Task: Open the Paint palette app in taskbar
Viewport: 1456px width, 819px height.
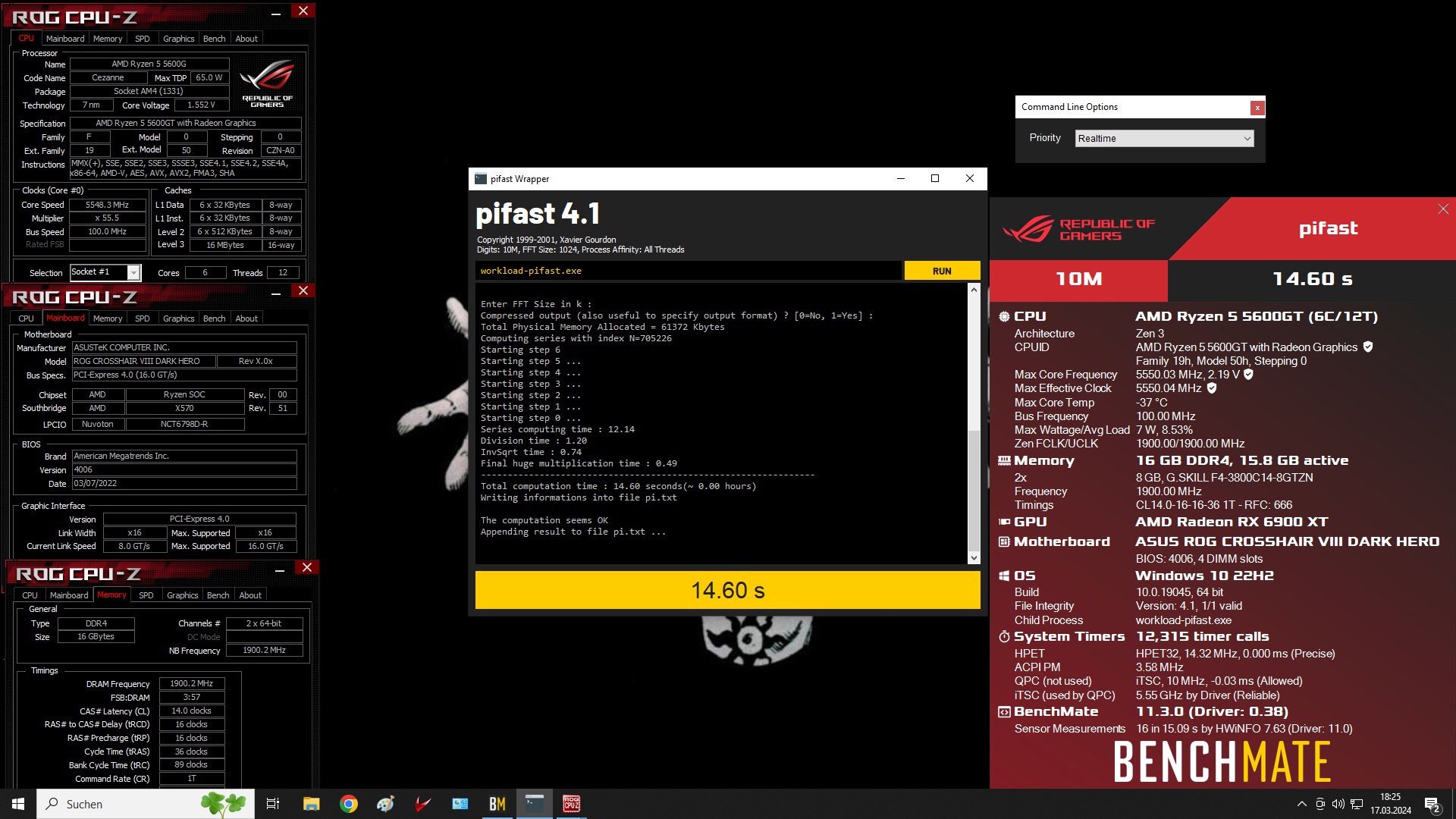Action: tap(385, 804)
